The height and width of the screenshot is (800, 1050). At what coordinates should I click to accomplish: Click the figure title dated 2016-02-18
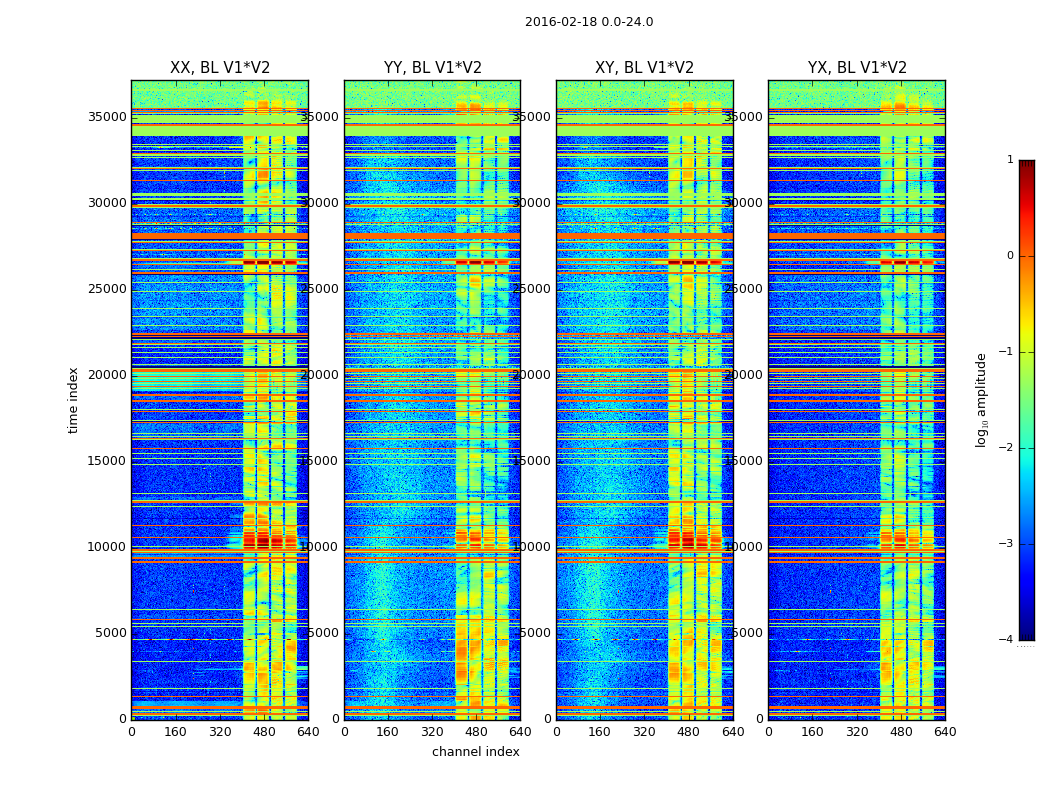(x=588, y=22)
